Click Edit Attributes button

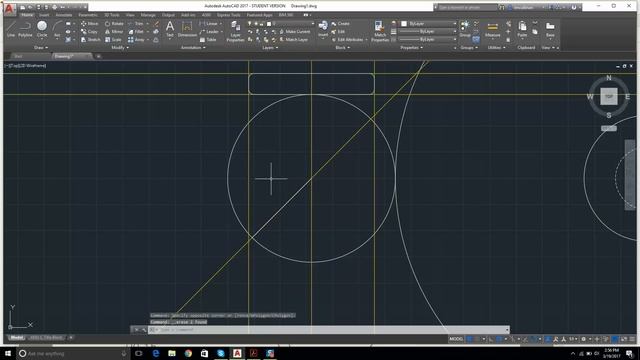349,40
